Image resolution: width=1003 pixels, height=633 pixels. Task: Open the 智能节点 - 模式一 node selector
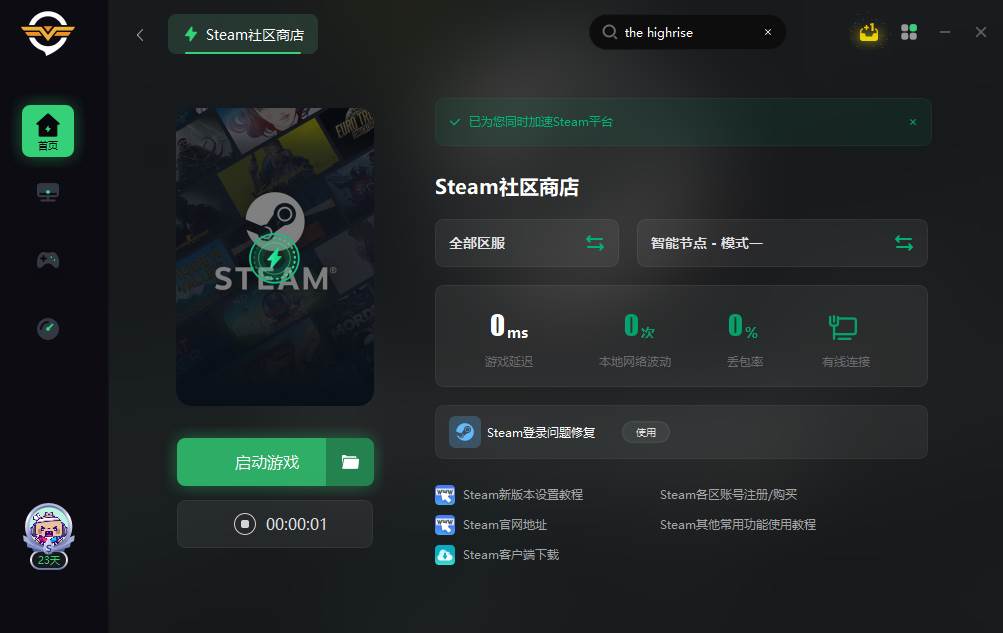tap(782, 243)
